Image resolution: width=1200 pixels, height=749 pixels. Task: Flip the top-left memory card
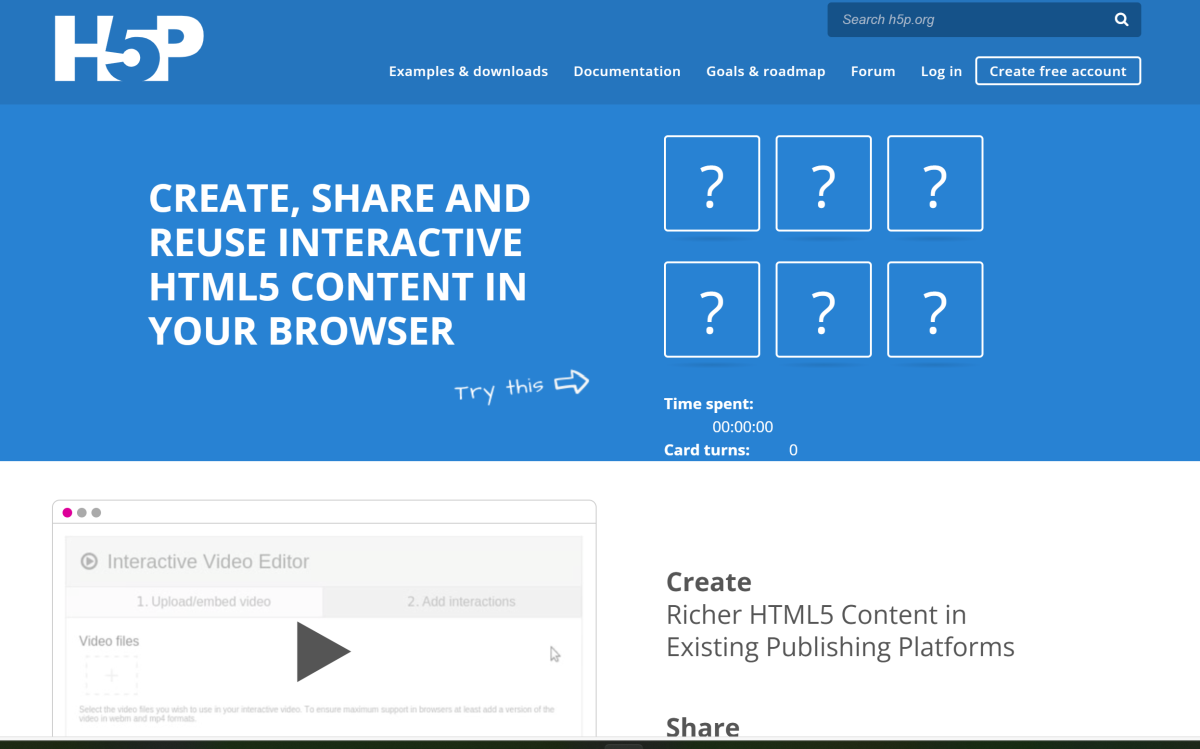pos(712,184)
